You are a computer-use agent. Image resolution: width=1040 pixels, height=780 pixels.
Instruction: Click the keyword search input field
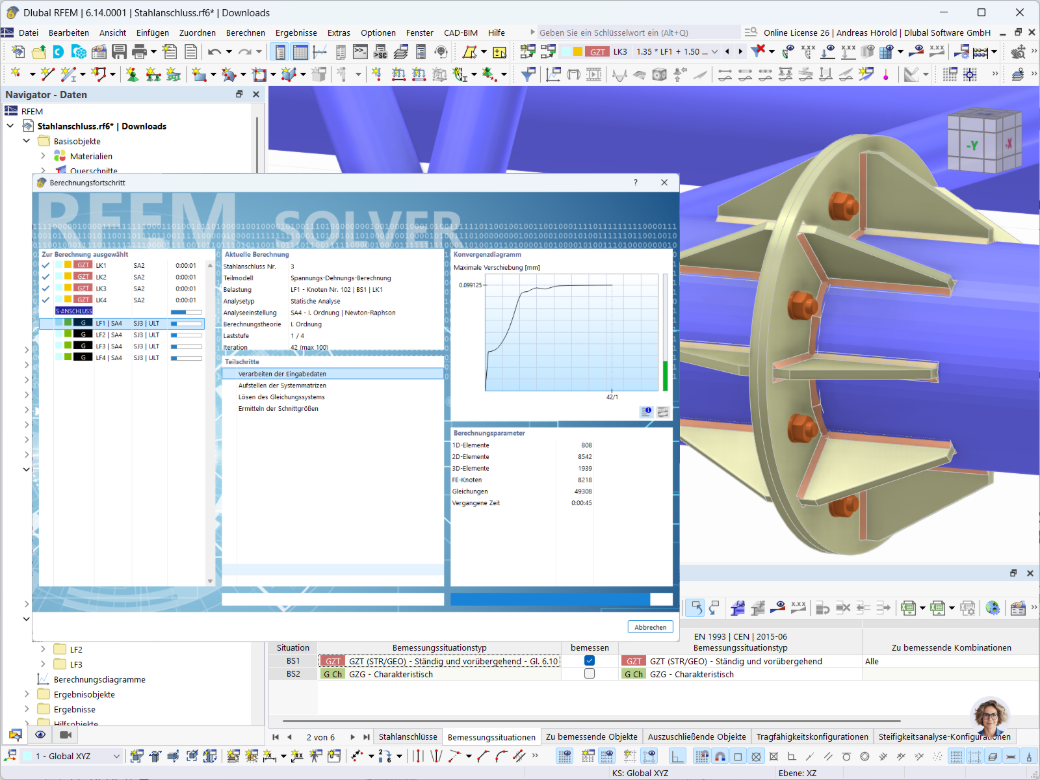coord(639,32)
